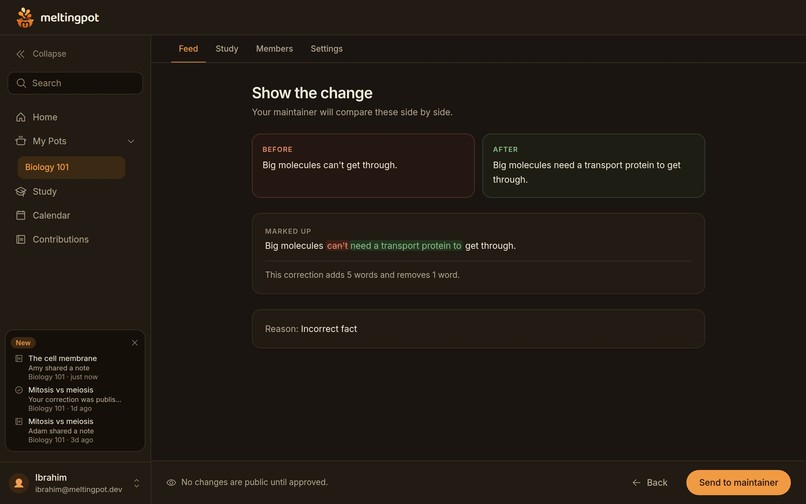The image size is (806, 504).
Task: Click the Calendar icon in sidebar
Action: tap(21, 215)
